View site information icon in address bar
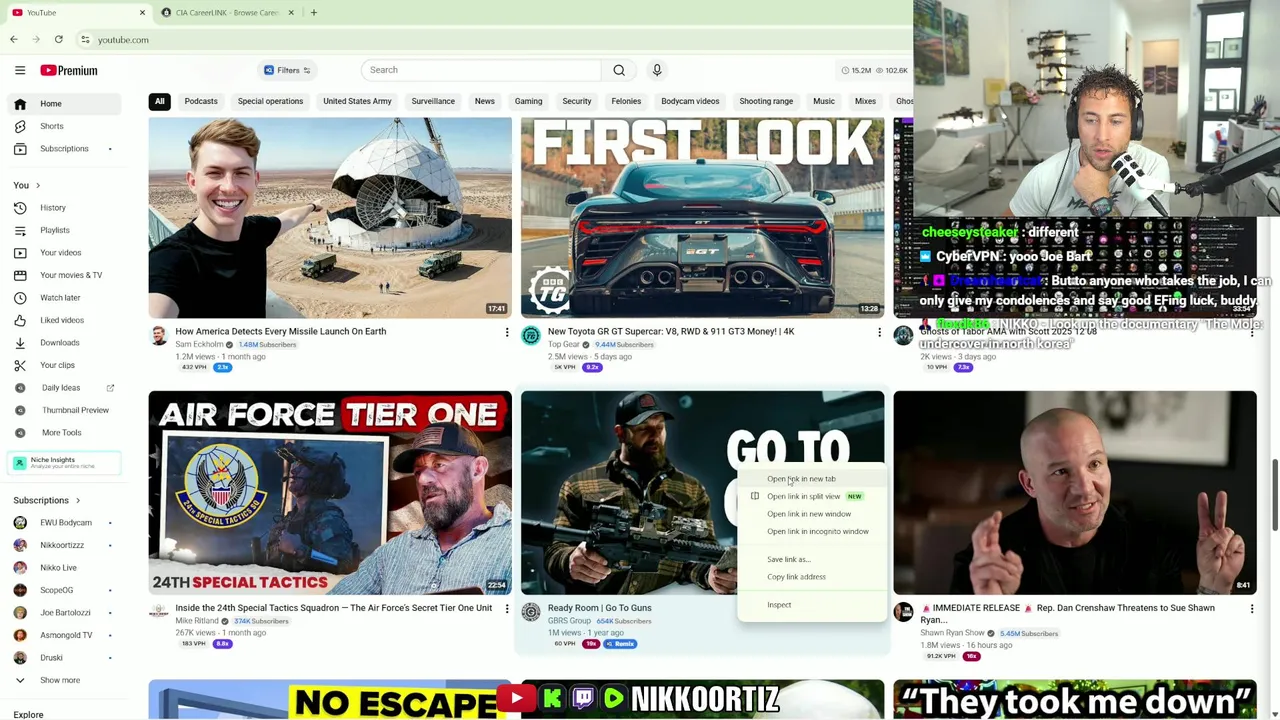Screen dimensions: 1280x720 (85, 40)
